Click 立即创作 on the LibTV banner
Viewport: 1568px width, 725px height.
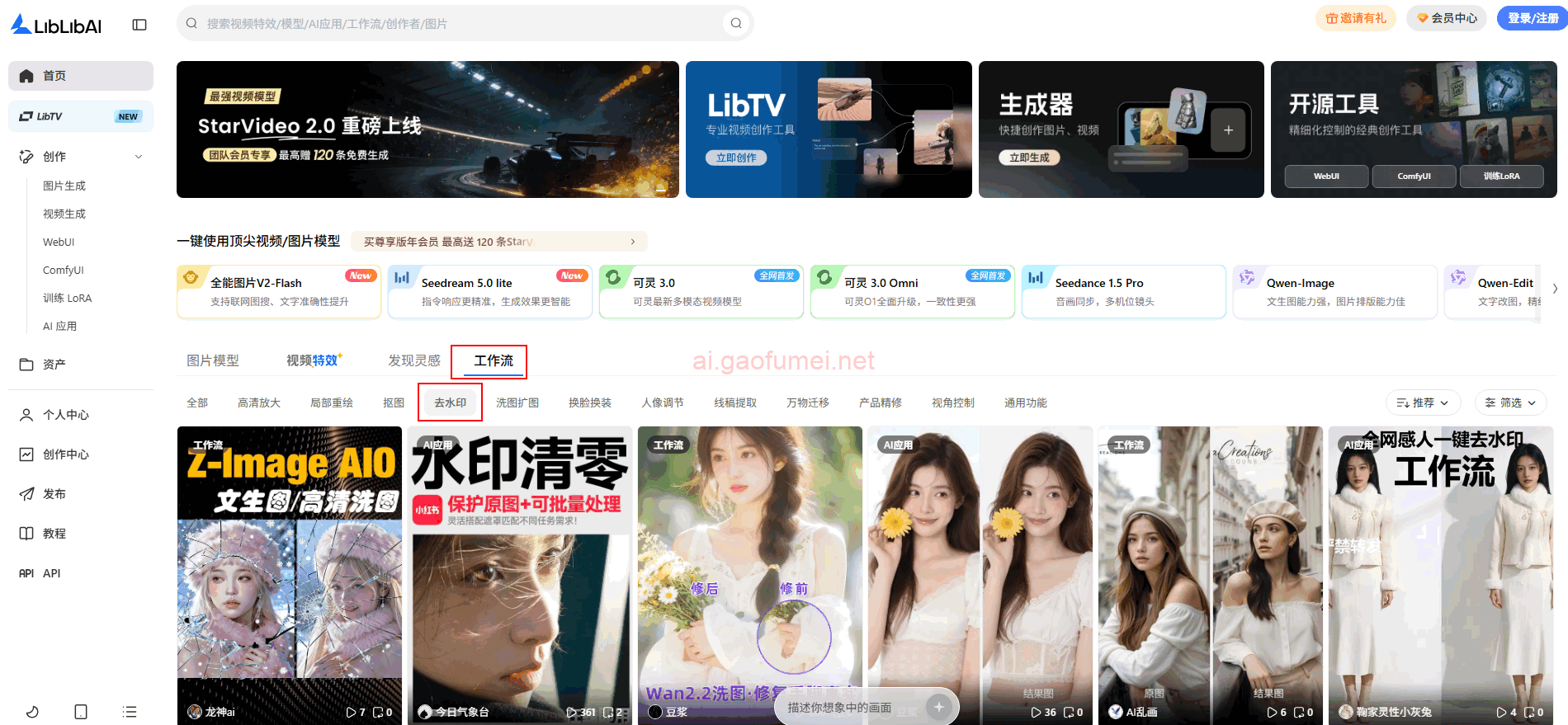735,158
